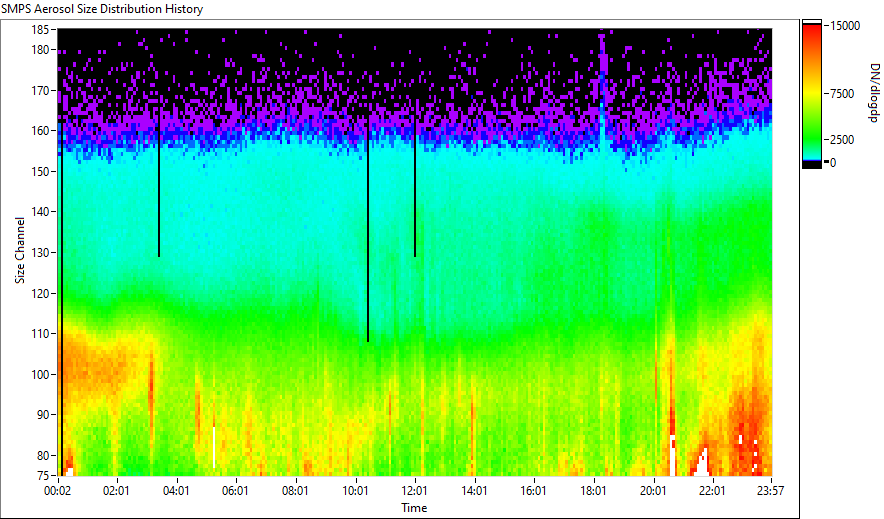The image size is (884, 519).
Task: Click the 00:02 time tick label
Action: (x=58, y=491)
